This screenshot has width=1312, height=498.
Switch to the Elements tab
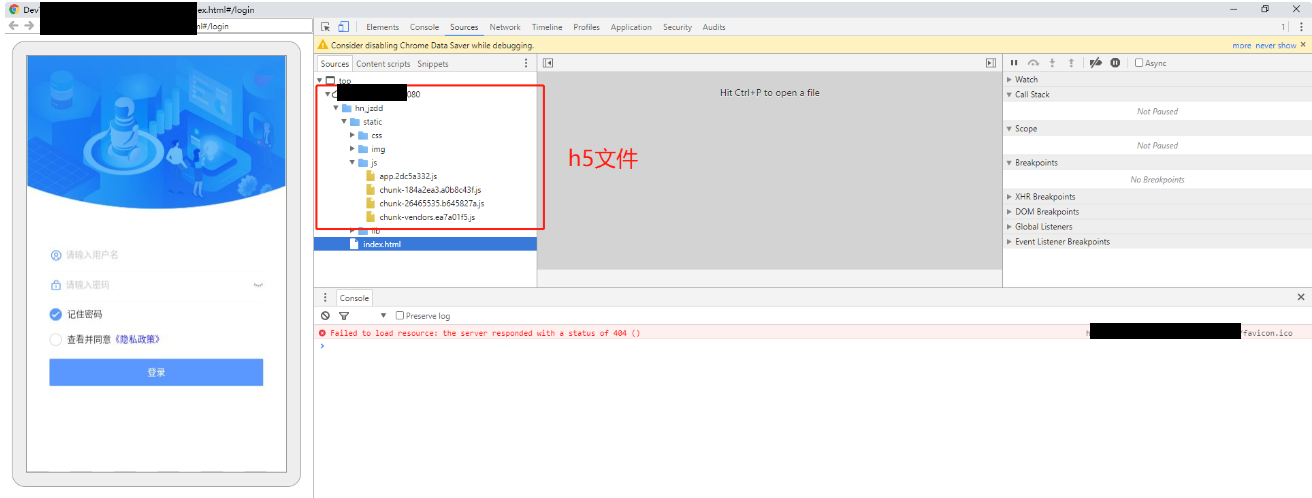(382, 27)
